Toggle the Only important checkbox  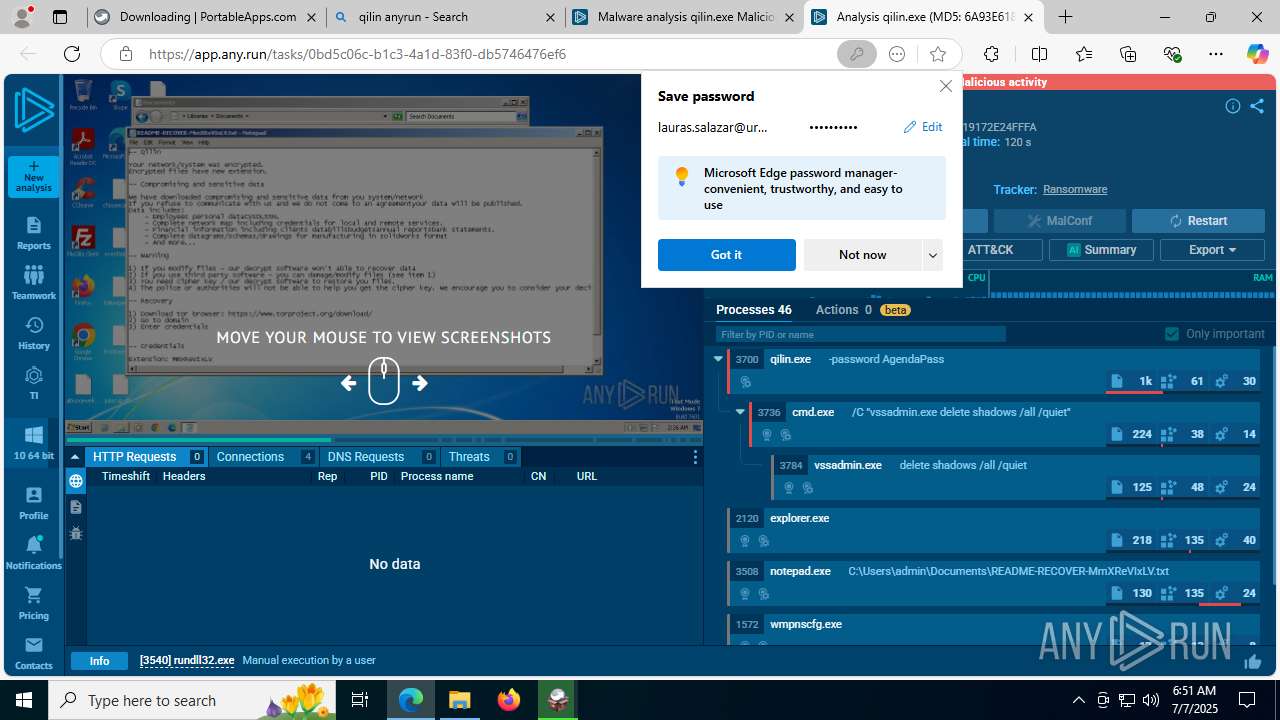coord(1172,334)
